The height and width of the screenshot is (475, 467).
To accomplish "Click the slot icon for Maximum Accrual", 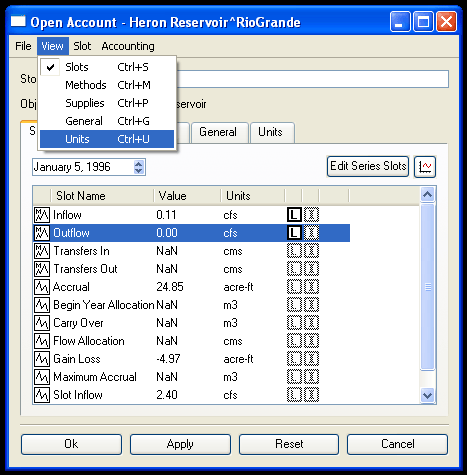I will click(x=42, y=377).
